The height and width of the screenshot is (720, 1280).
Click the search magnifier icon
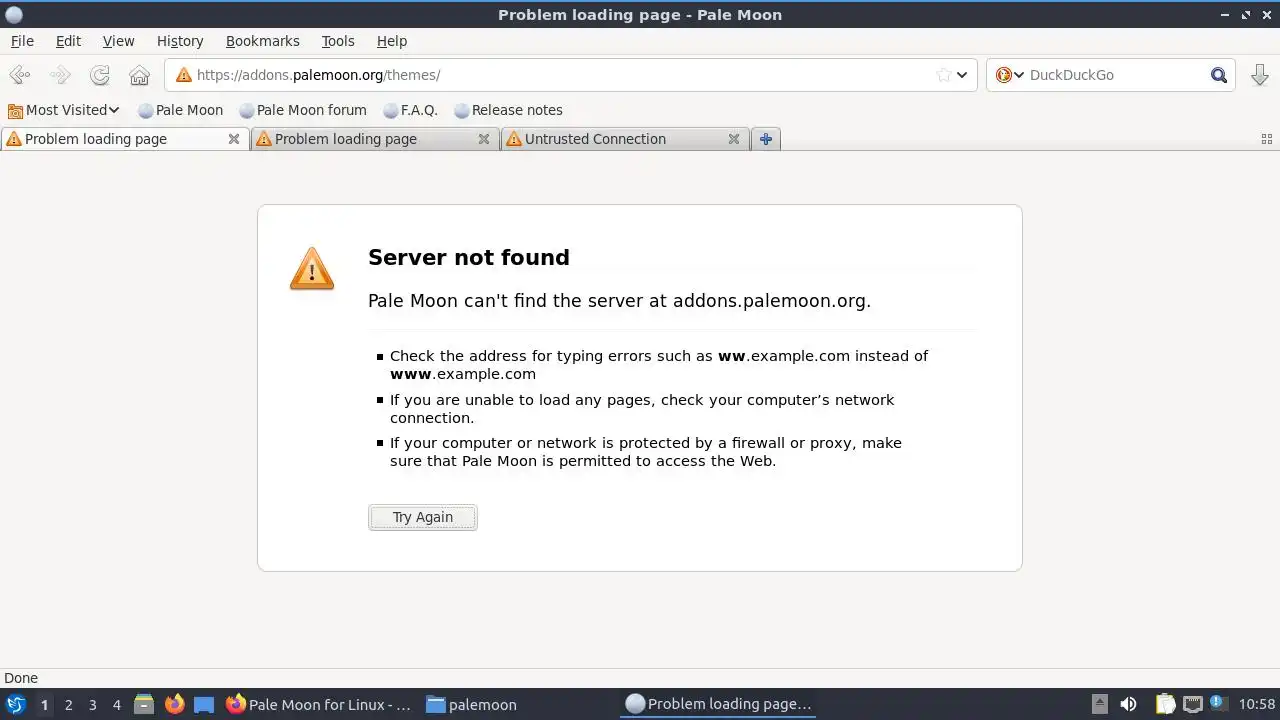pyautogui.click(x=1219, y=75)
